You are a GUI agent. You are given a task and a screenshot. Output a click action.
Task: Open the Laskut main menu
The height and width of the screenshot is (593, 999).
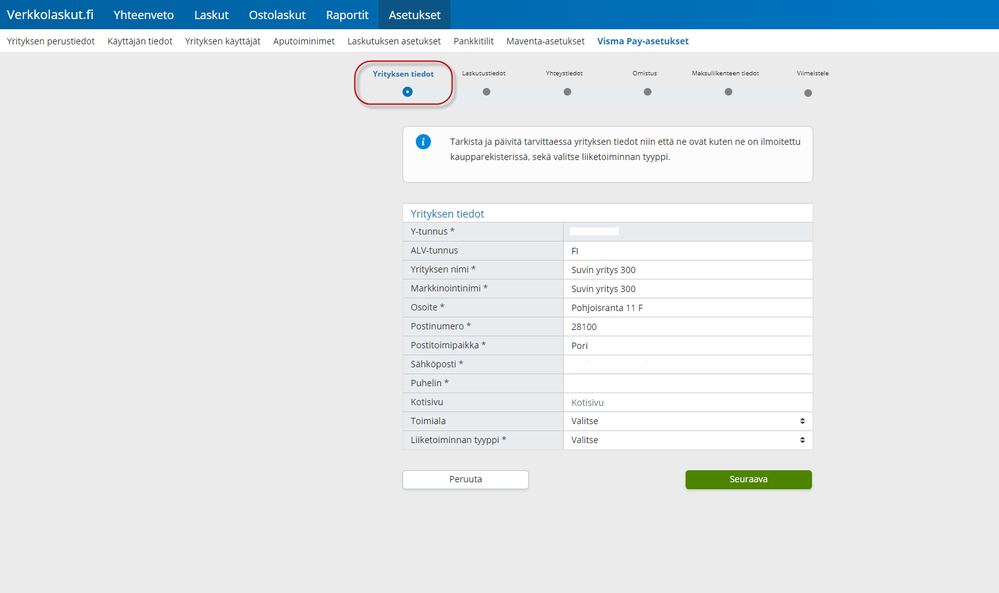point(212,15)
